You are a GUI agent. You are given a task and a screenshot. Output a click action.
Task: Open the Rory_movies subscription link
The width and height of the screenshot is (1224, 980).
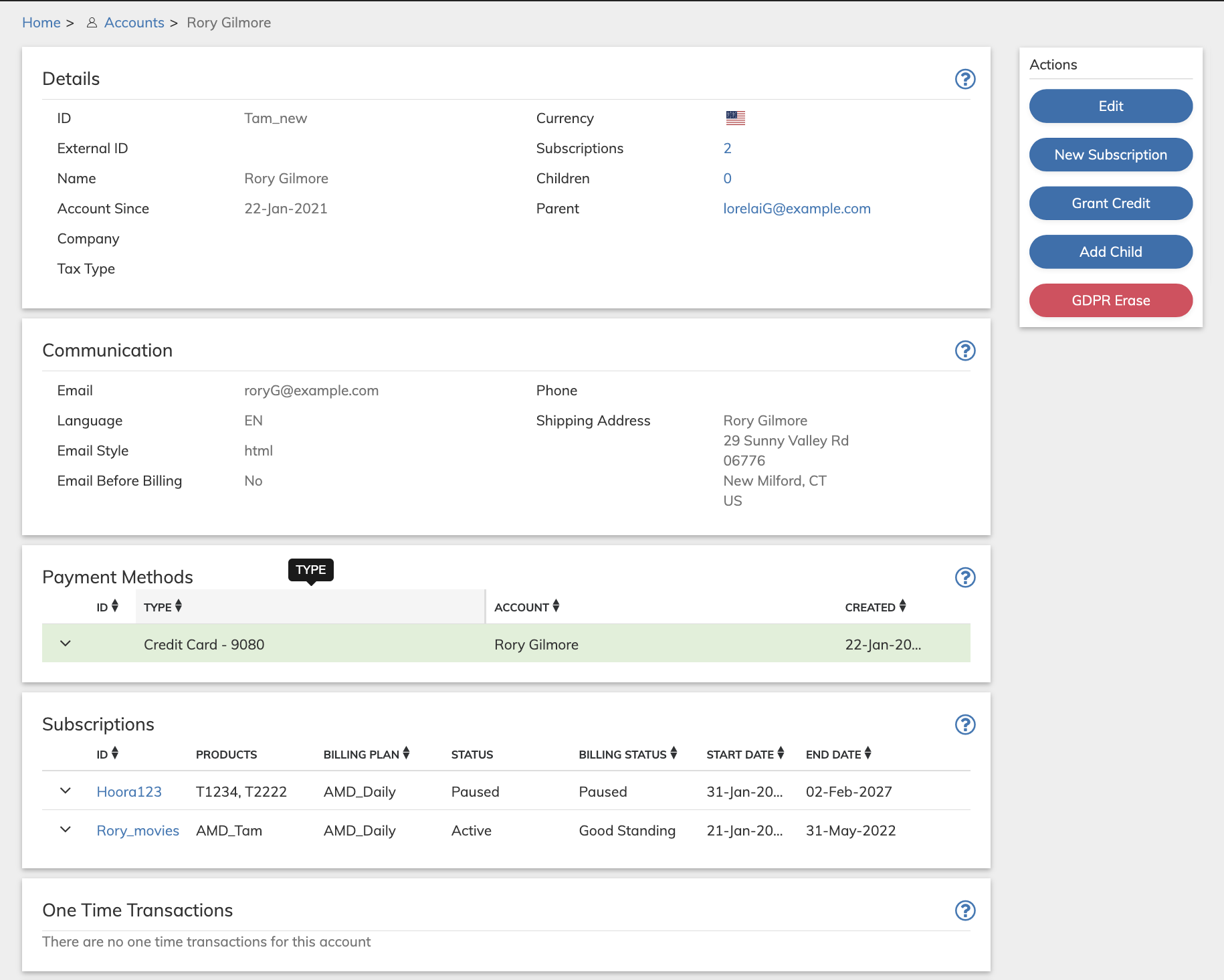pos(138,831)
